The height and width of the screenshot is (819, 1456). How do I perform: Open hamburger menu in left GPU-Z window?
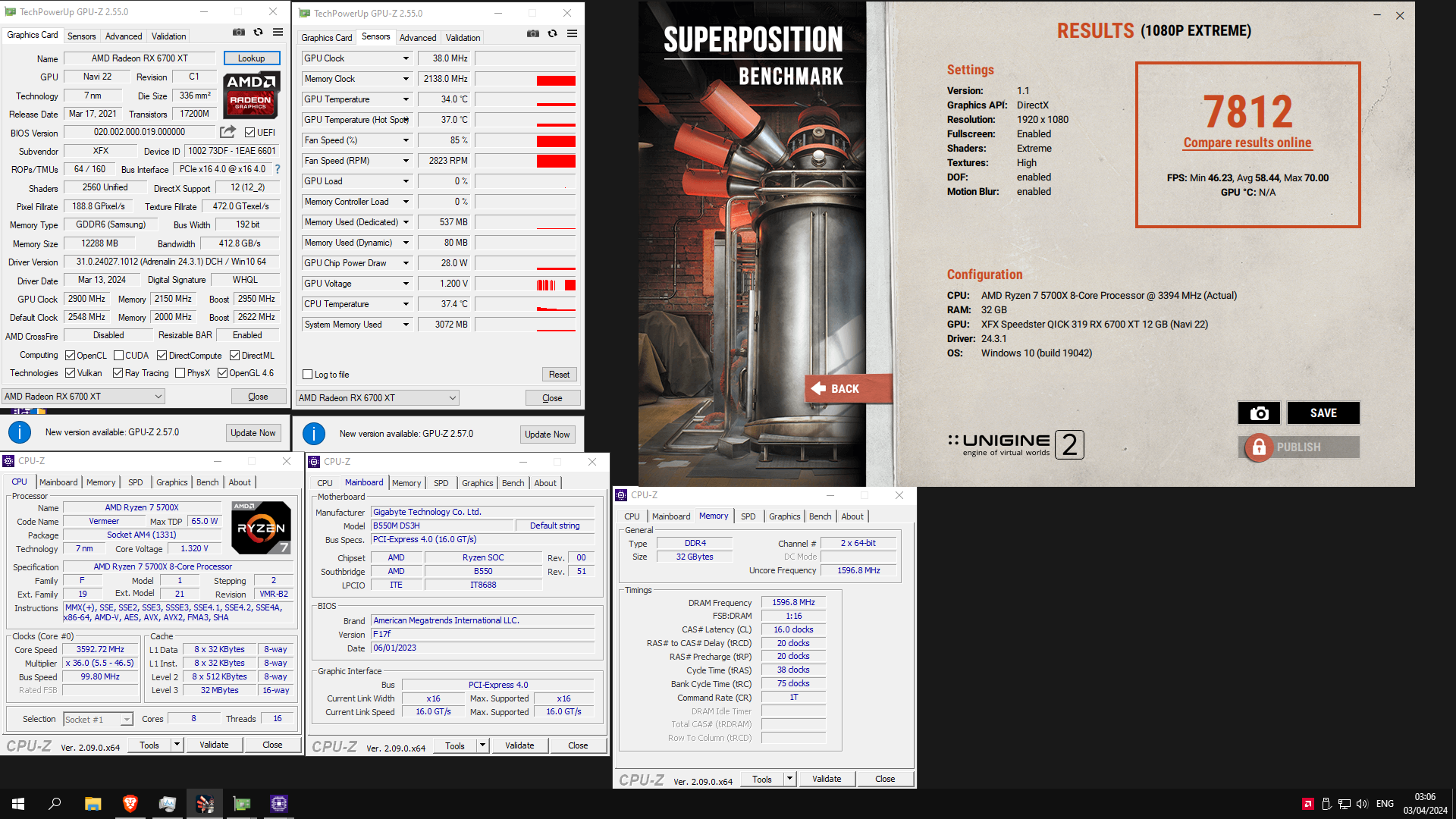(x=278, y=33)
